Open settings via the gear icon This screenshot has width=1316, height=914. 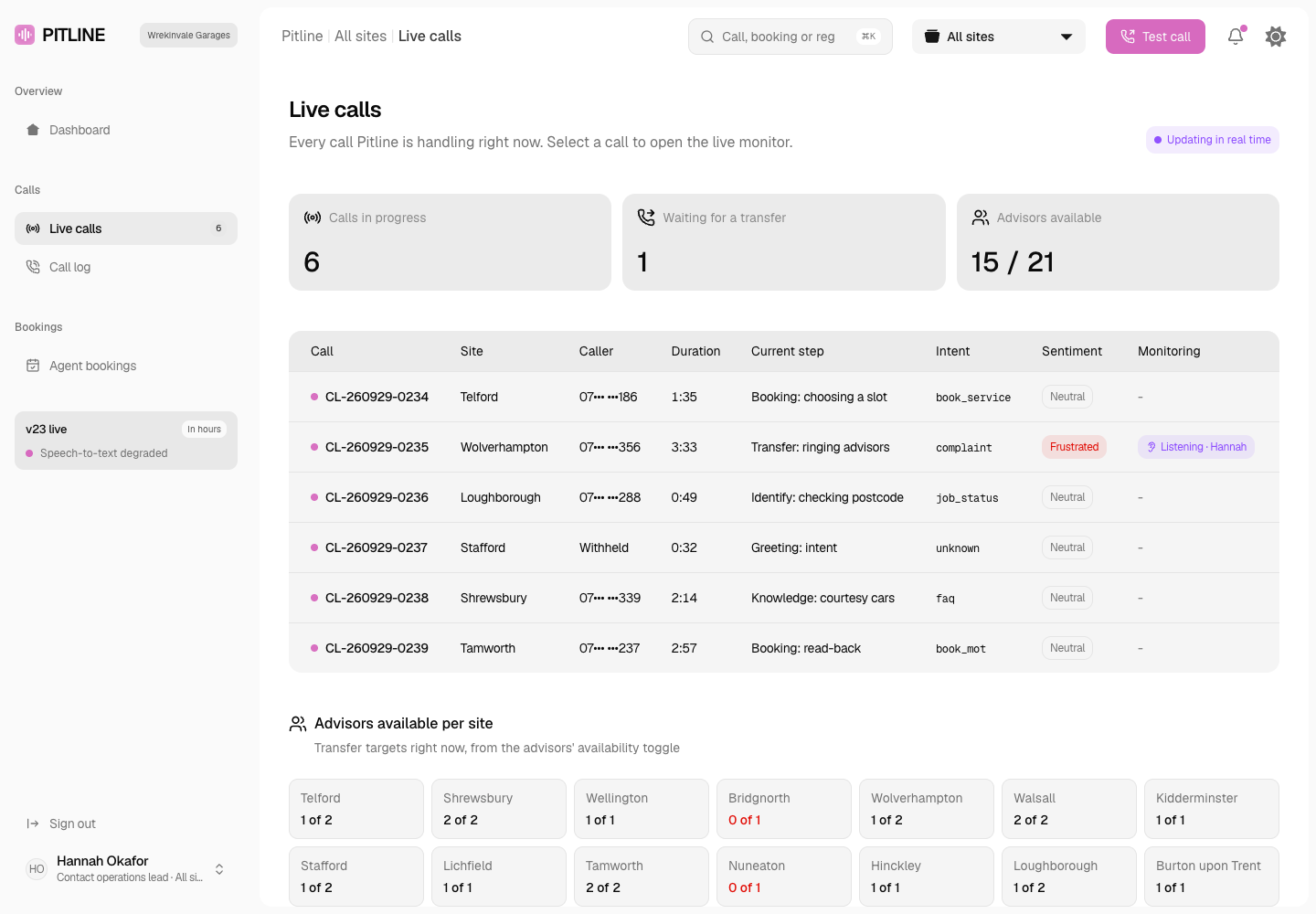pos(1276,37)
